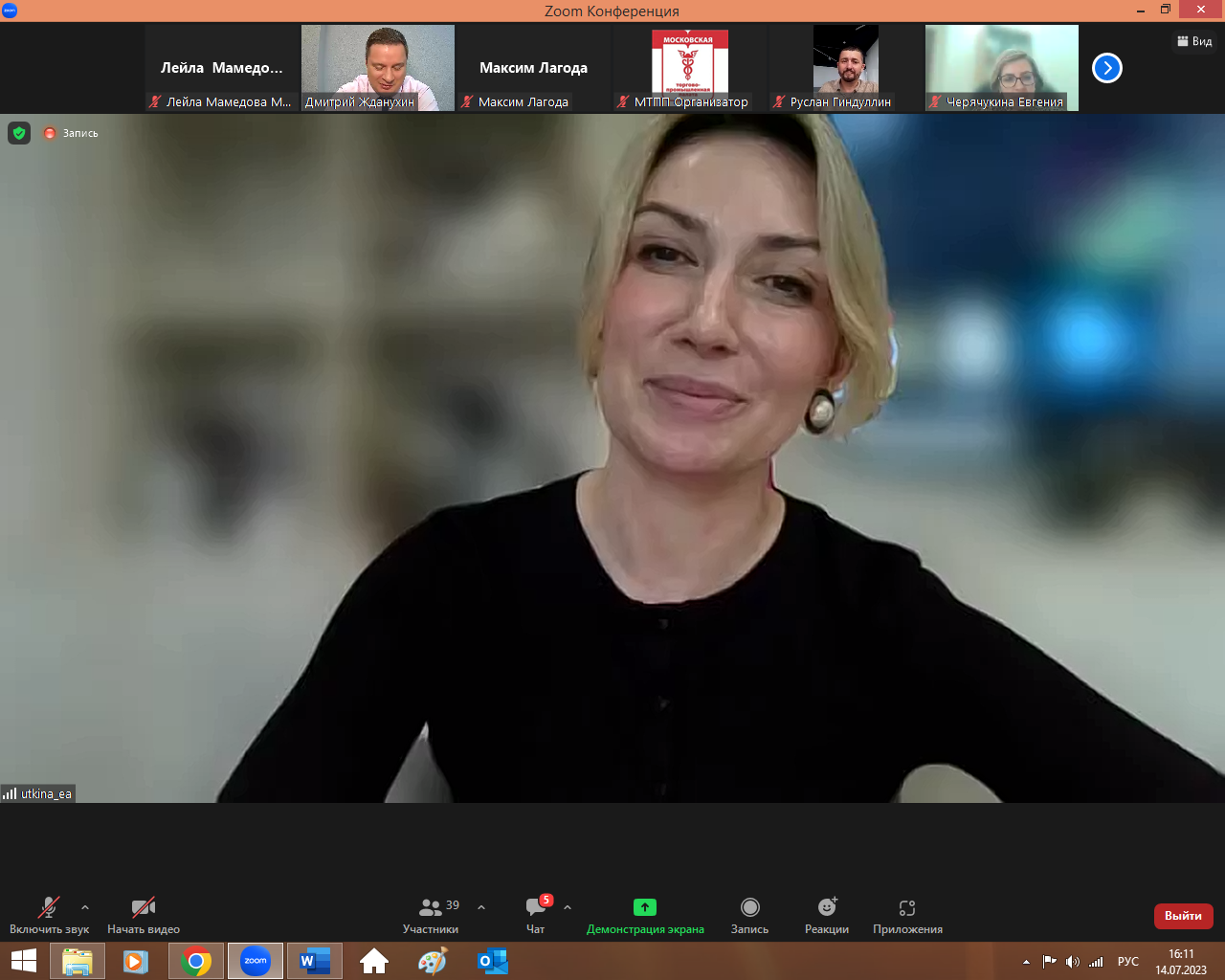The image size is (1225, 980).
Task: Start screen sharing with green Демонстрация экрана icon
Action: click(x=645, y=907)
